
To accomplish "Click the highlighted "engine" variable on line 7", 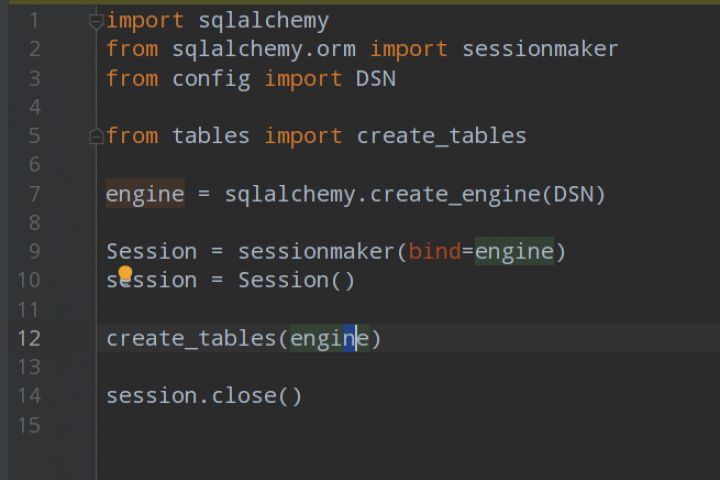I will (x=145, y=194).
